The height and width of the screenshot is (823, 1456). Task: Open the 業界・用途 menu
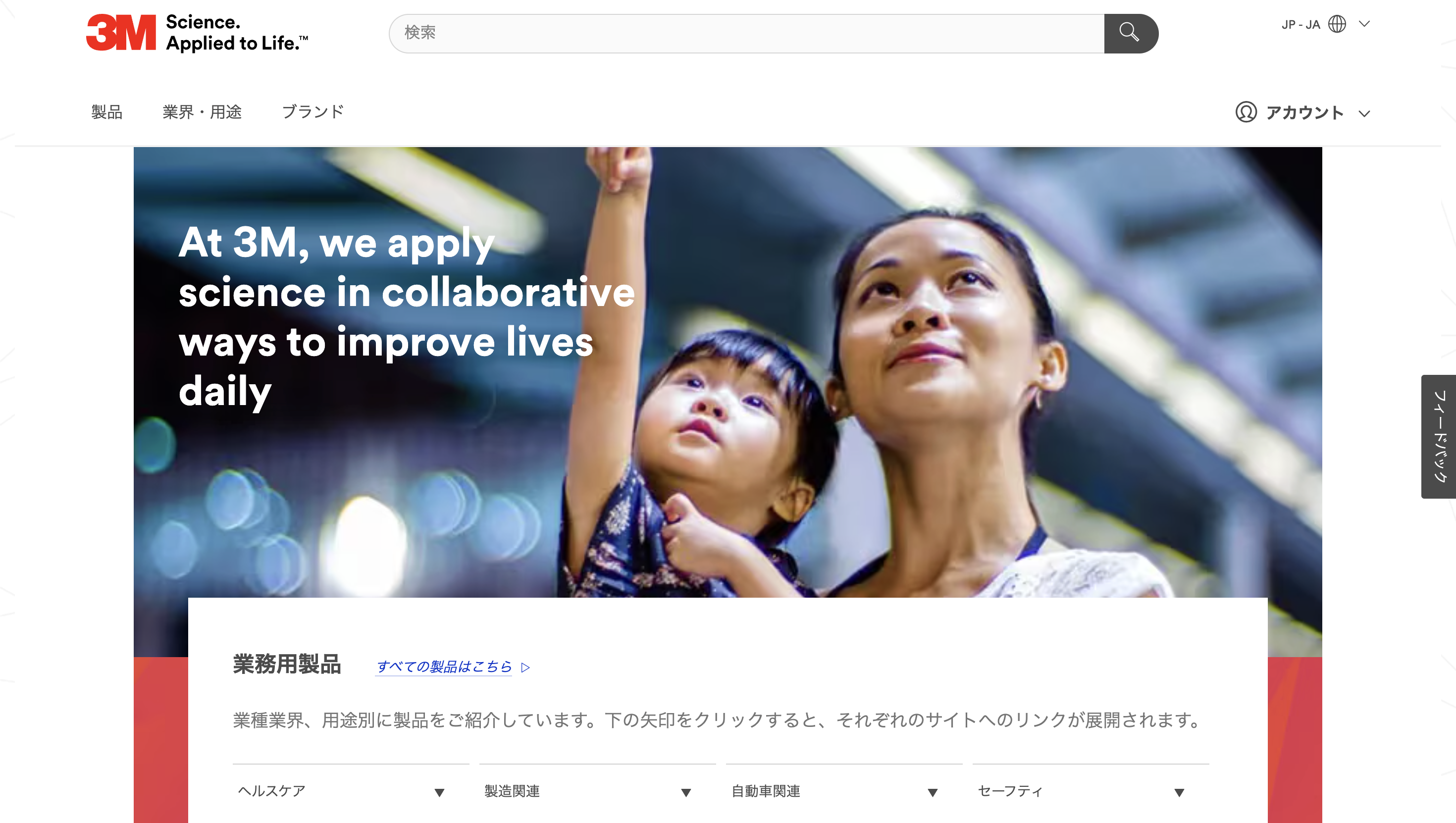tap(203, 112)
